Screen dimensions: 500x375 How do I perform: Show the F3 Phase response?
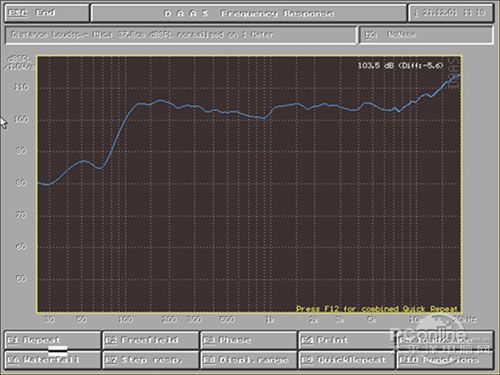(249, 340)
